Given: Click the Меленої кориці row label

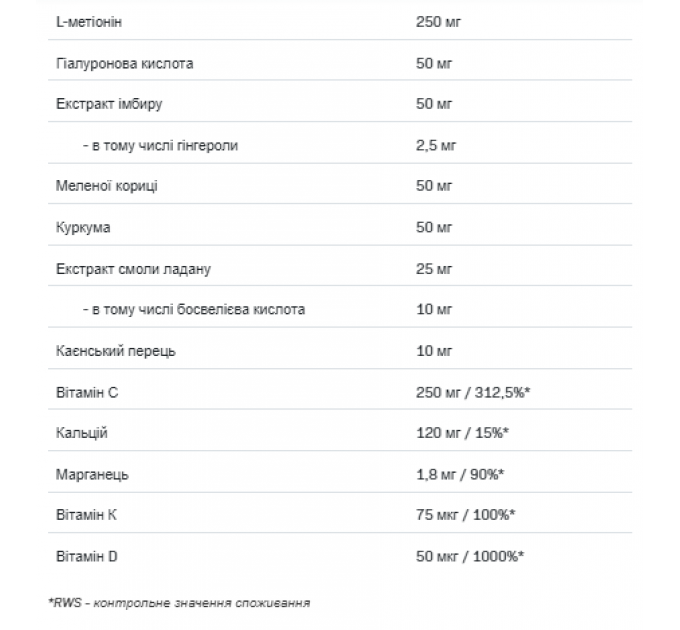Looking at the screenshot, I should click(x=107, y=186).
